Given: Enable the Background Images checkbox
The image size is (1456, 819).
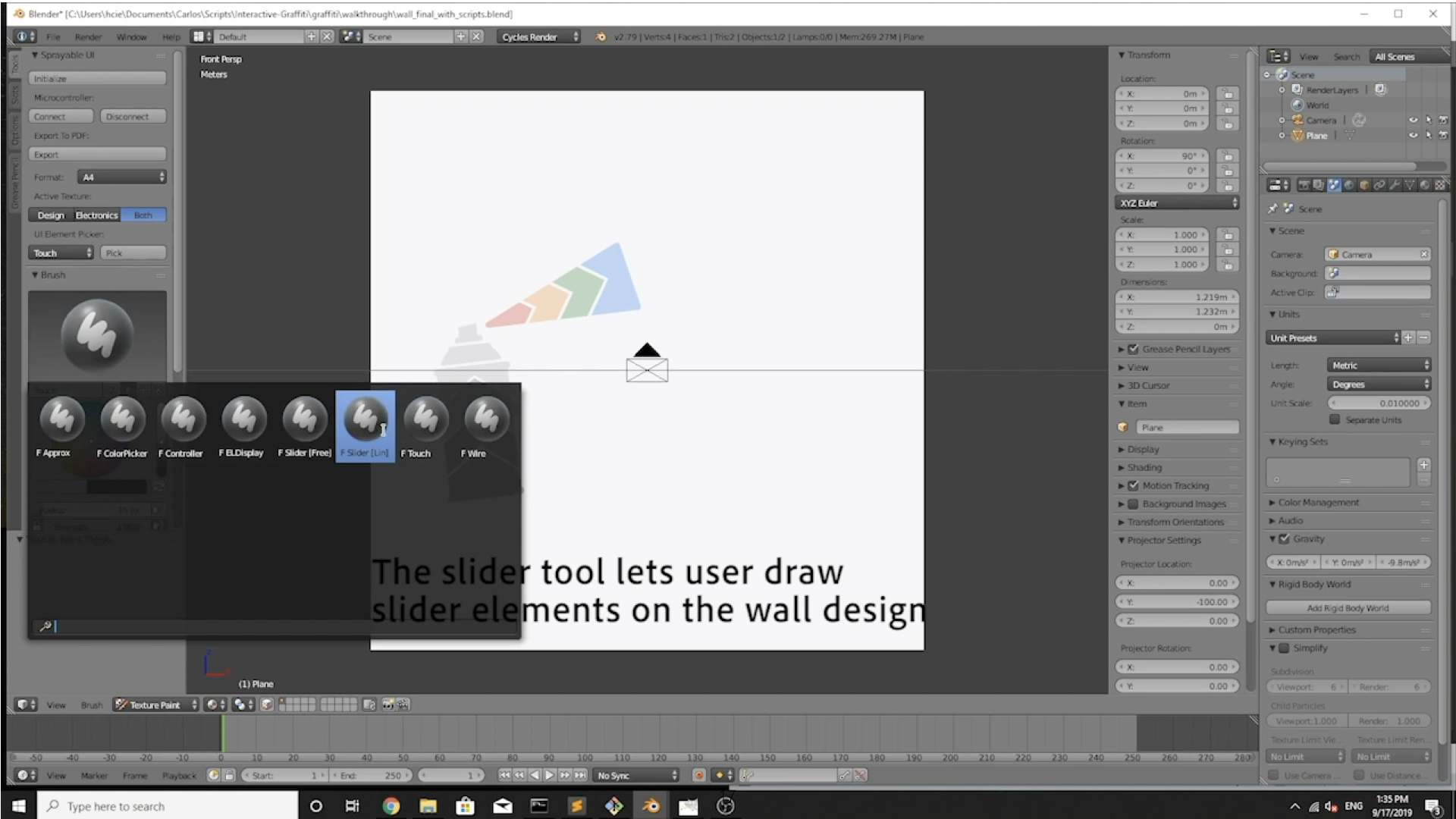Looking at the screenshot, I should pyautogui.click(x=1133, y=504).
